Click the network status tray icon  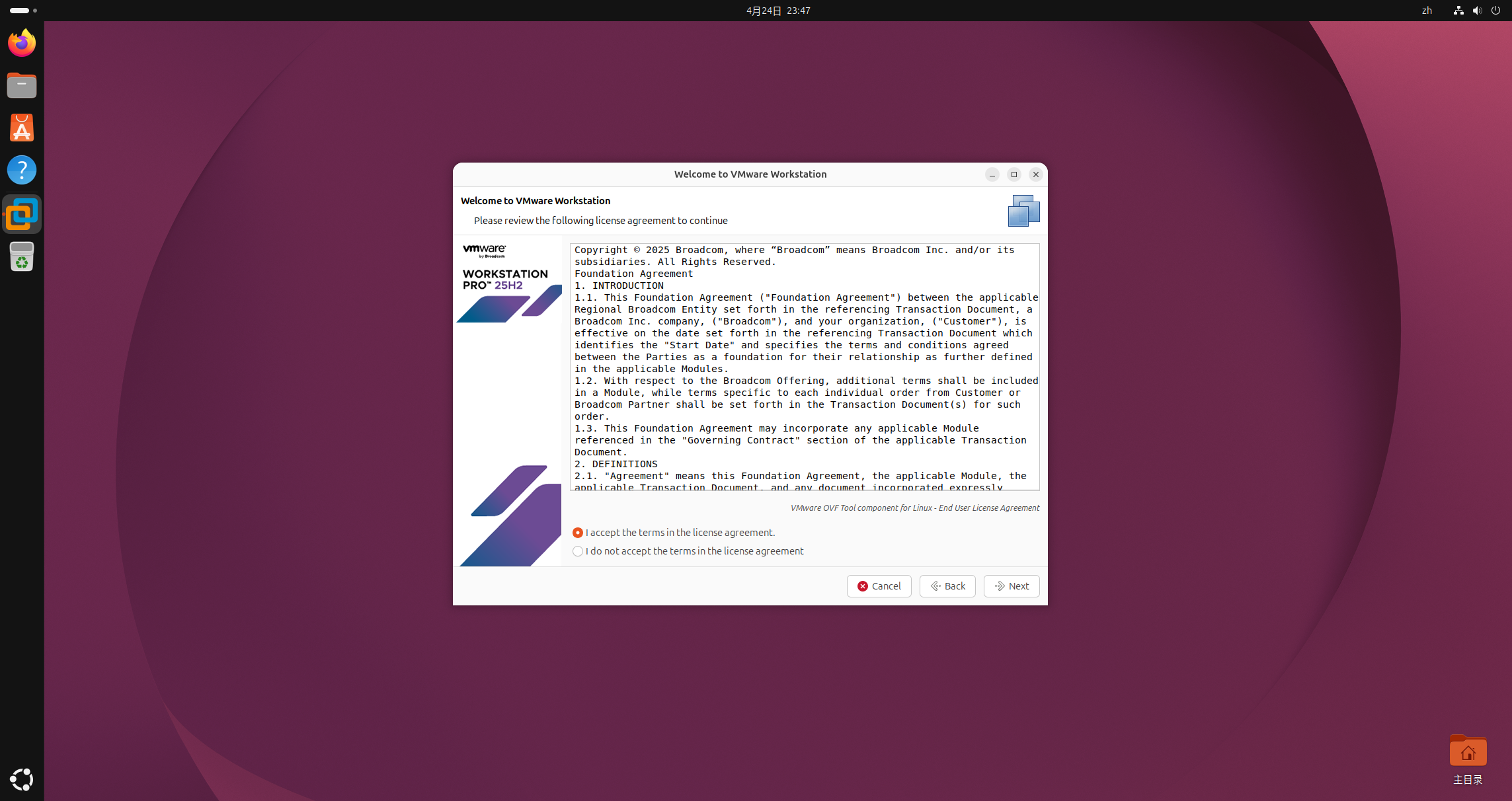1458,11
